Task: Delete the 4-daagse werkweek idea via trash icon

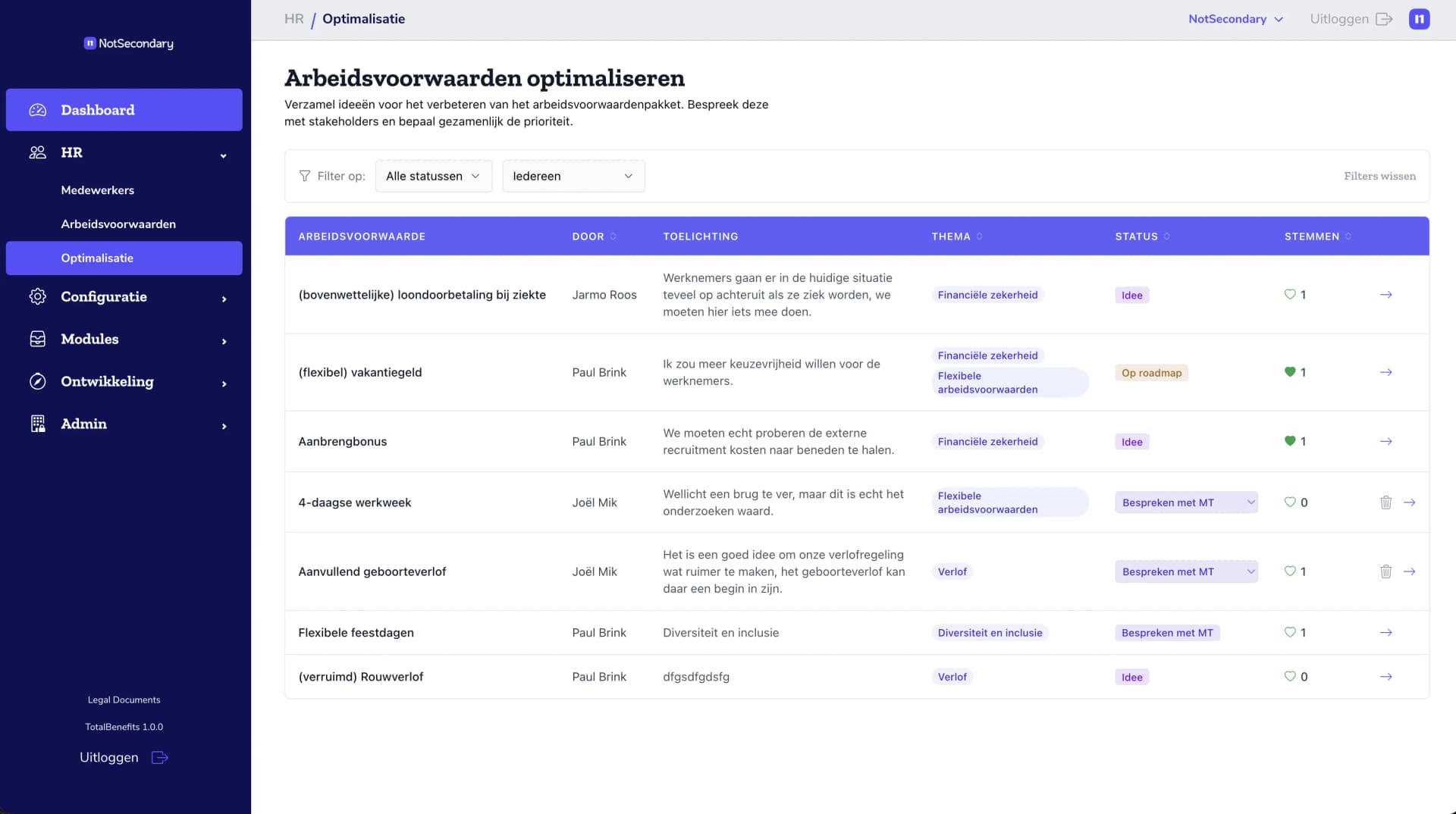Action: (1385, 502)
